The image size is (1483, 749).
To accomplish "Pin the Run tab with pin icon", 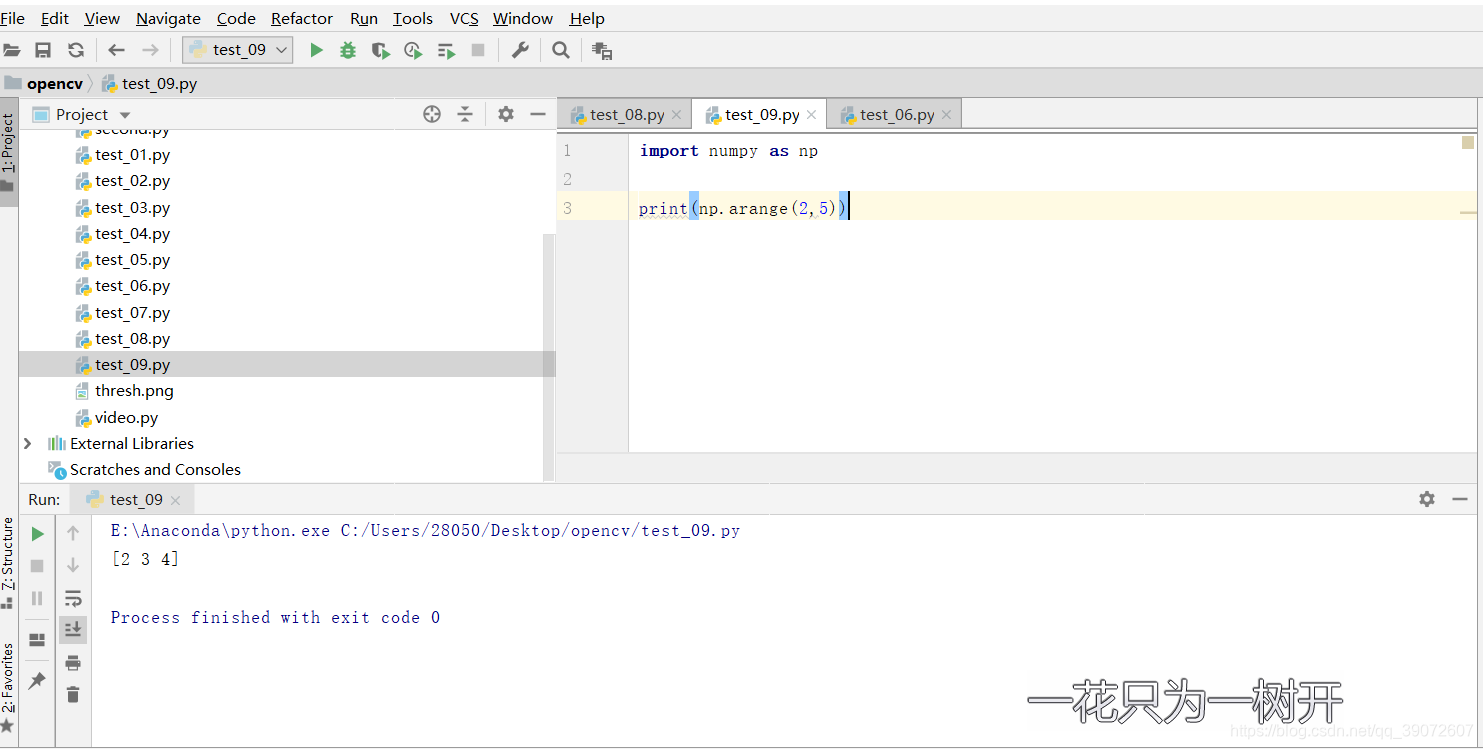I will pos(38,681).
